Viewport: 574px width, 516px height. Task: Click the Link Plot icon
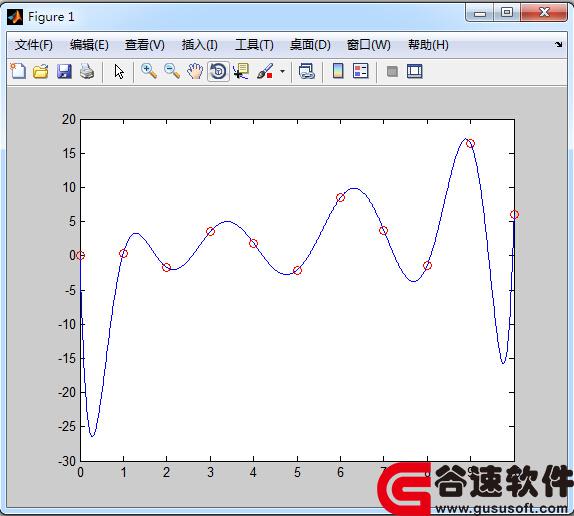pos(306,71)
